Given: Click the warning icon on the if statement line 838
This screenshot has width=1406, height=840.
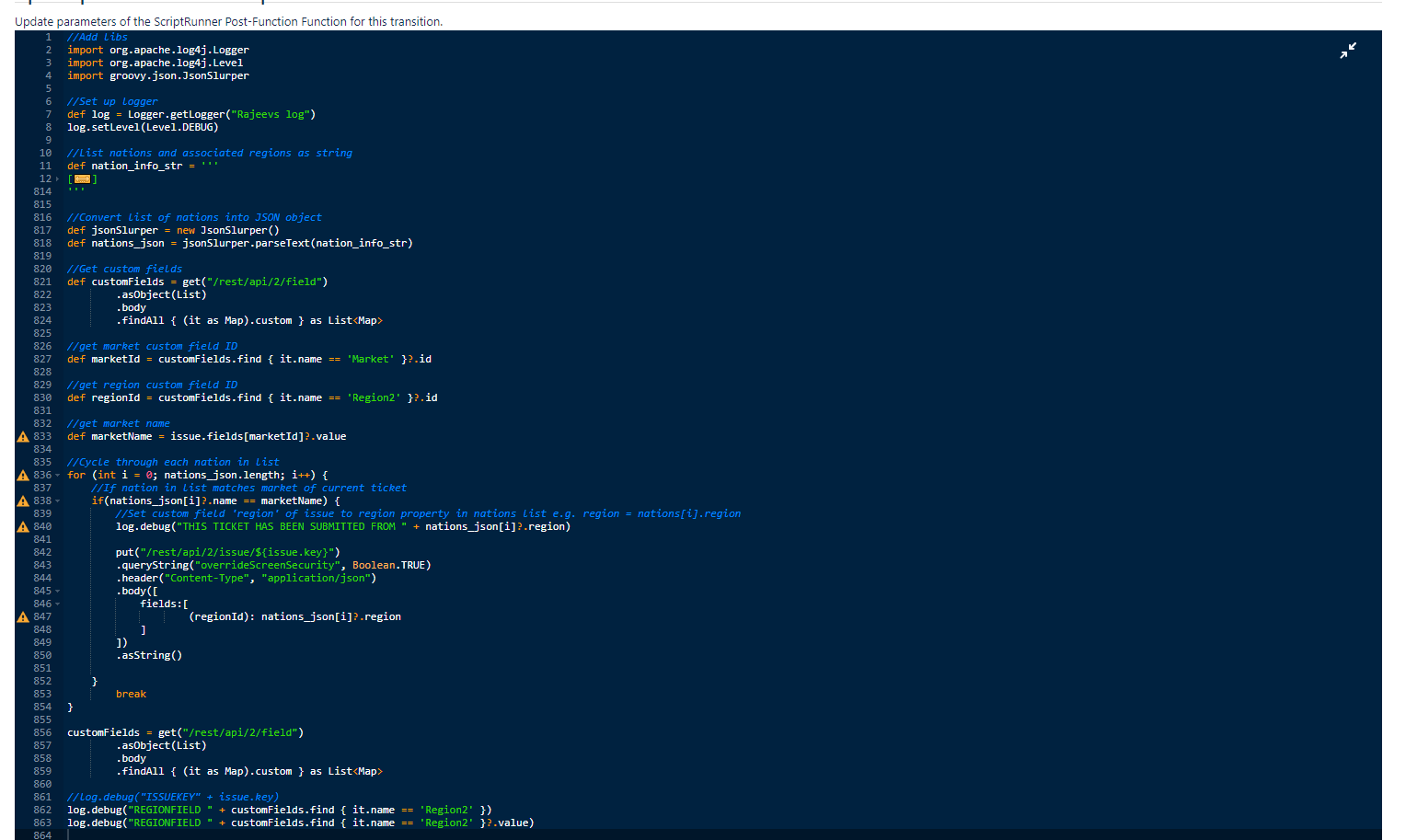Looking at the screenshot, I should click(x=24, y=501).
